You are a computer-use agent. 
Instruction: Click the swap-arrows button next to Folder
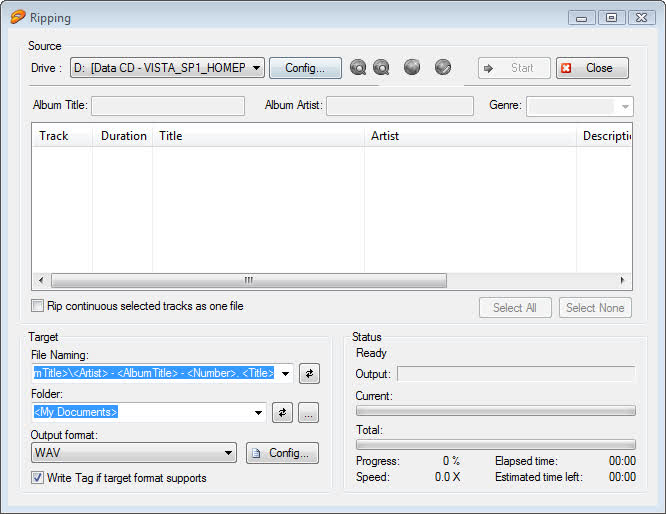[282, 412]
